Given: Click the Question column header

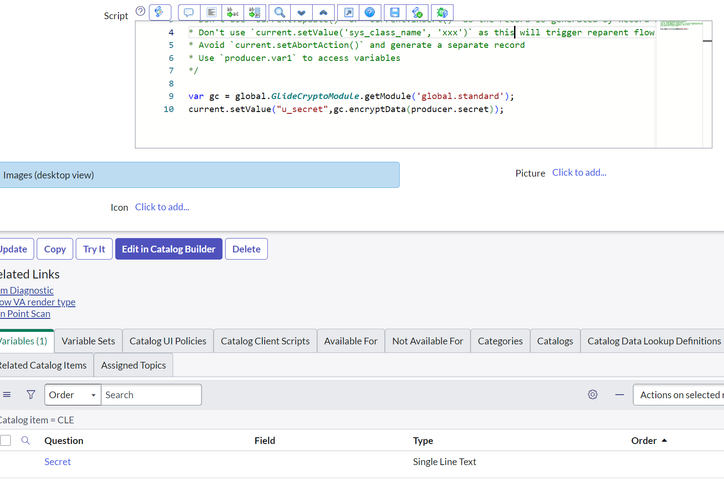Looking at the screenshot, I should [64, 440].
